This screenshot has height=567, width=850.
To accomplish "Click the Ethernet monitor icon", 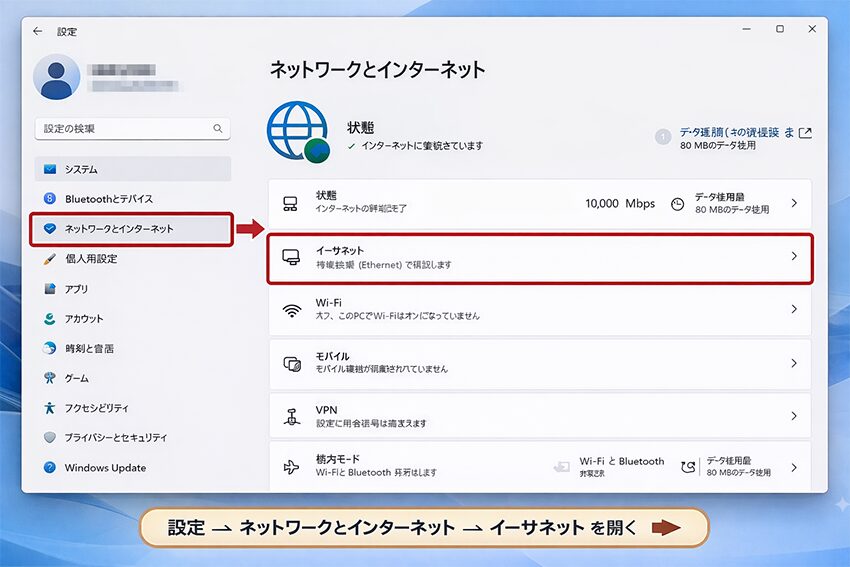I will click(292, 257).
